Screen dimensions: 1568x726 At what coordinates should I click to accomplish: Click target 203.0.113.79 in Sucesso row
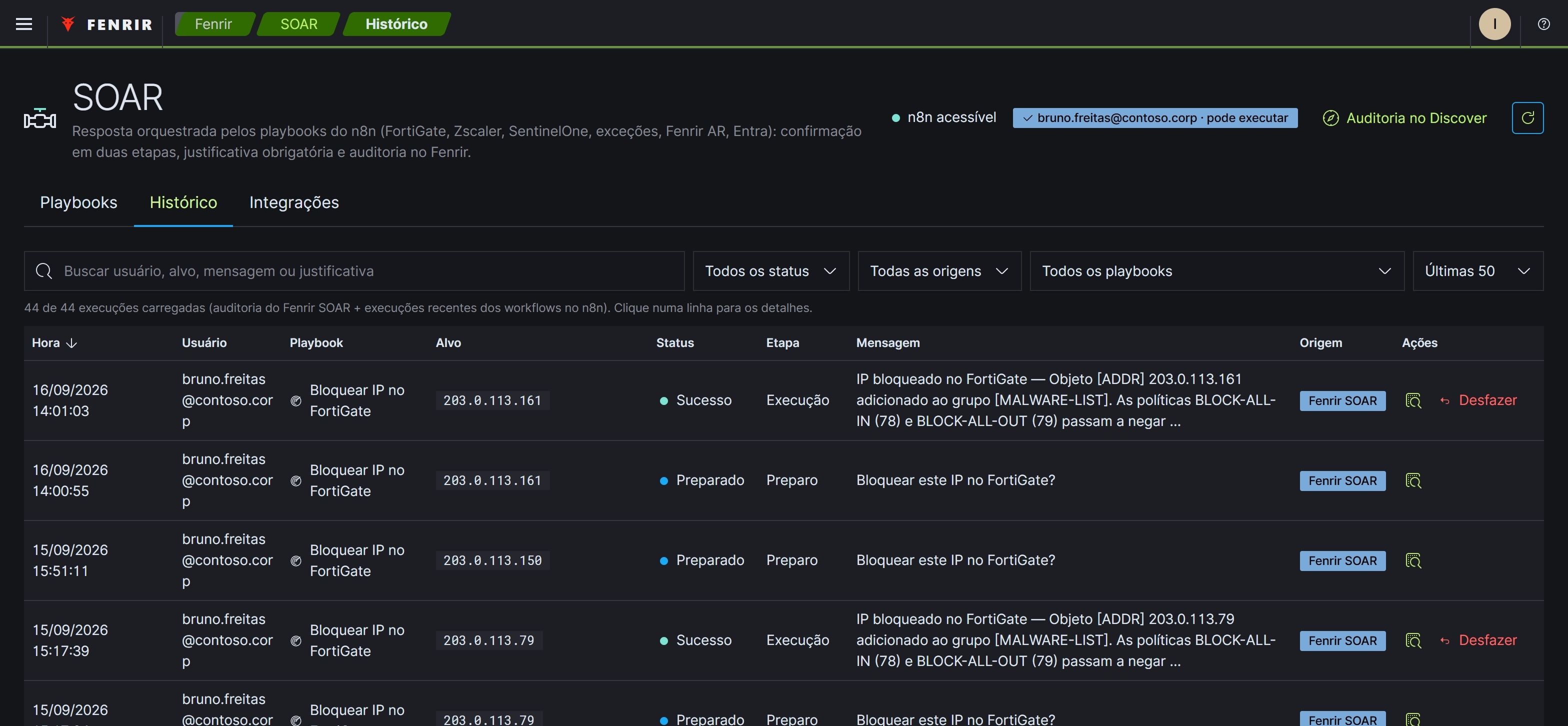[x=489, y=640]
